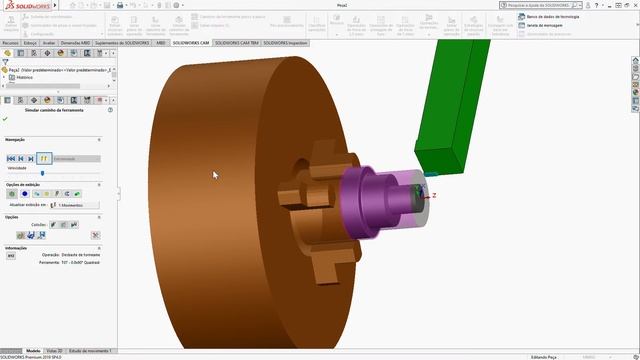
Task: Open CAM operation tree icon in lower panel row
Action: click(74, 100)
